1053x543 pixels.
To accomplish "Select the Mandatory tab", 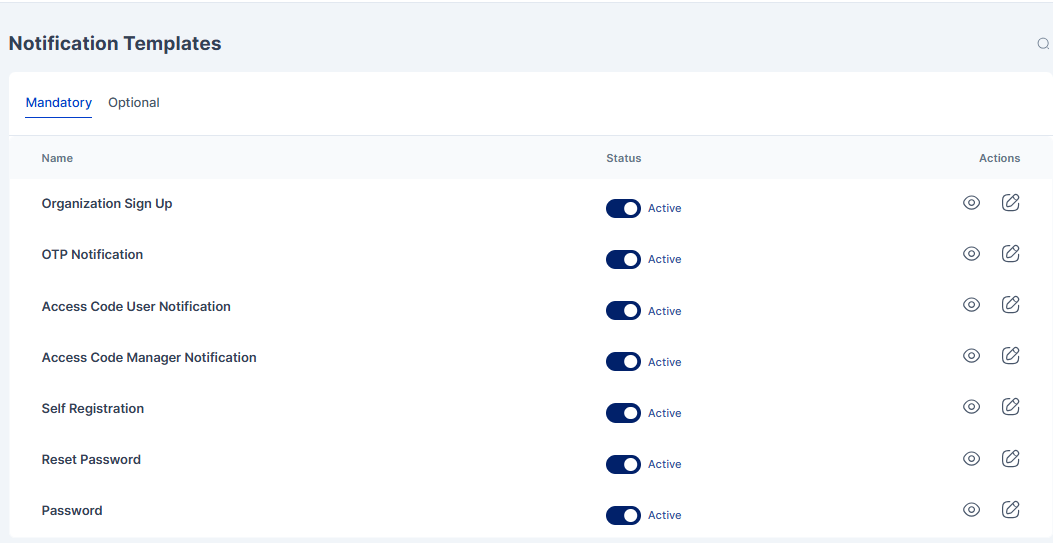I will click(x=59, y=103).
